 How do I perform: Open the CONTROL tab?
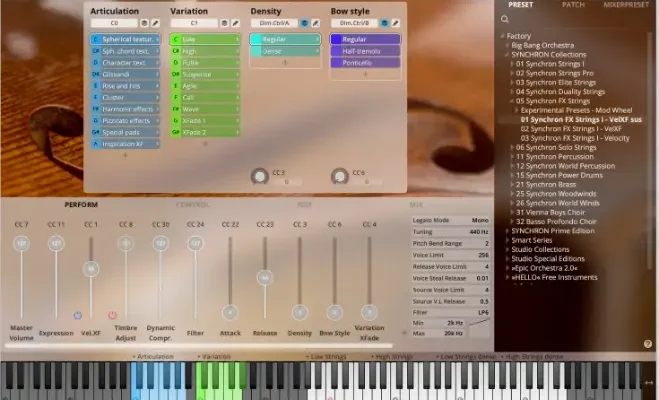pos(192,204)
